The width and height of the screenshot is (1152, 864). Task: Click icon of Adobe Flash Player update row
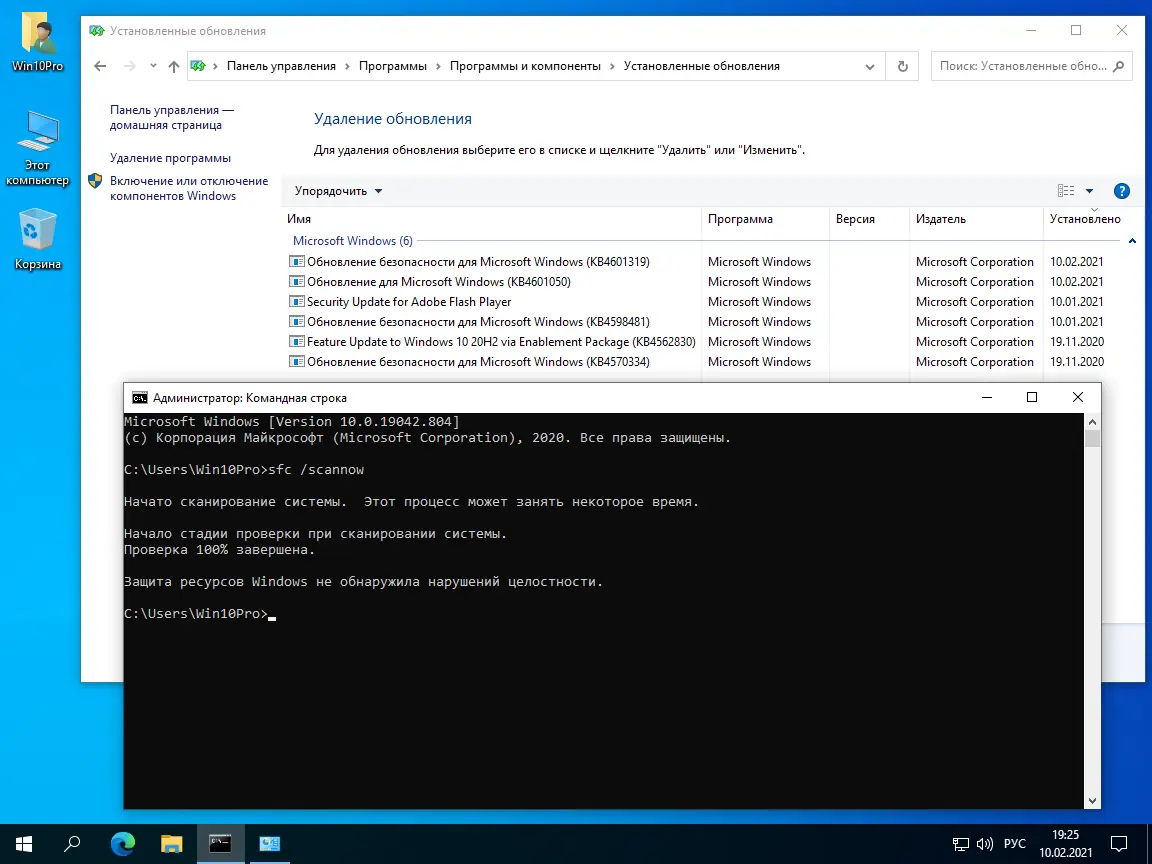[x=297, y=301]
